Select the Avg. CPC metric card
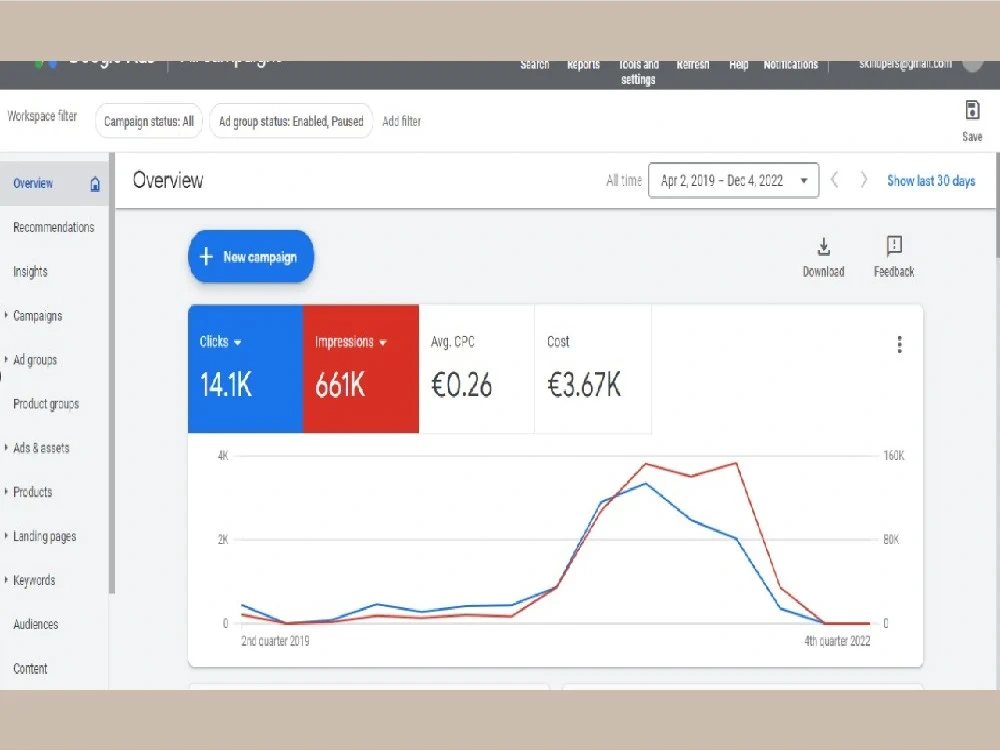The width and height of the screenshot is (1000, 750). pos(476,369)
